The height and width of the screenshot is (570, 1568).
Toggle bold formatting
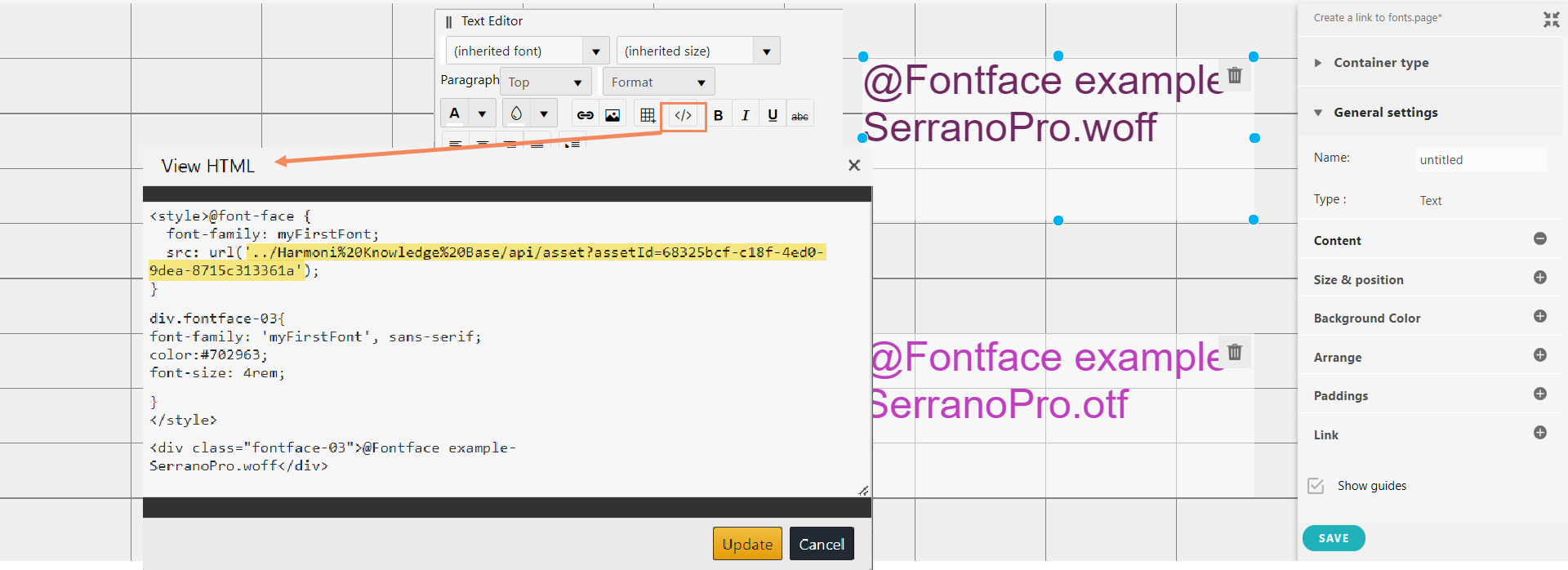(719, 115)
